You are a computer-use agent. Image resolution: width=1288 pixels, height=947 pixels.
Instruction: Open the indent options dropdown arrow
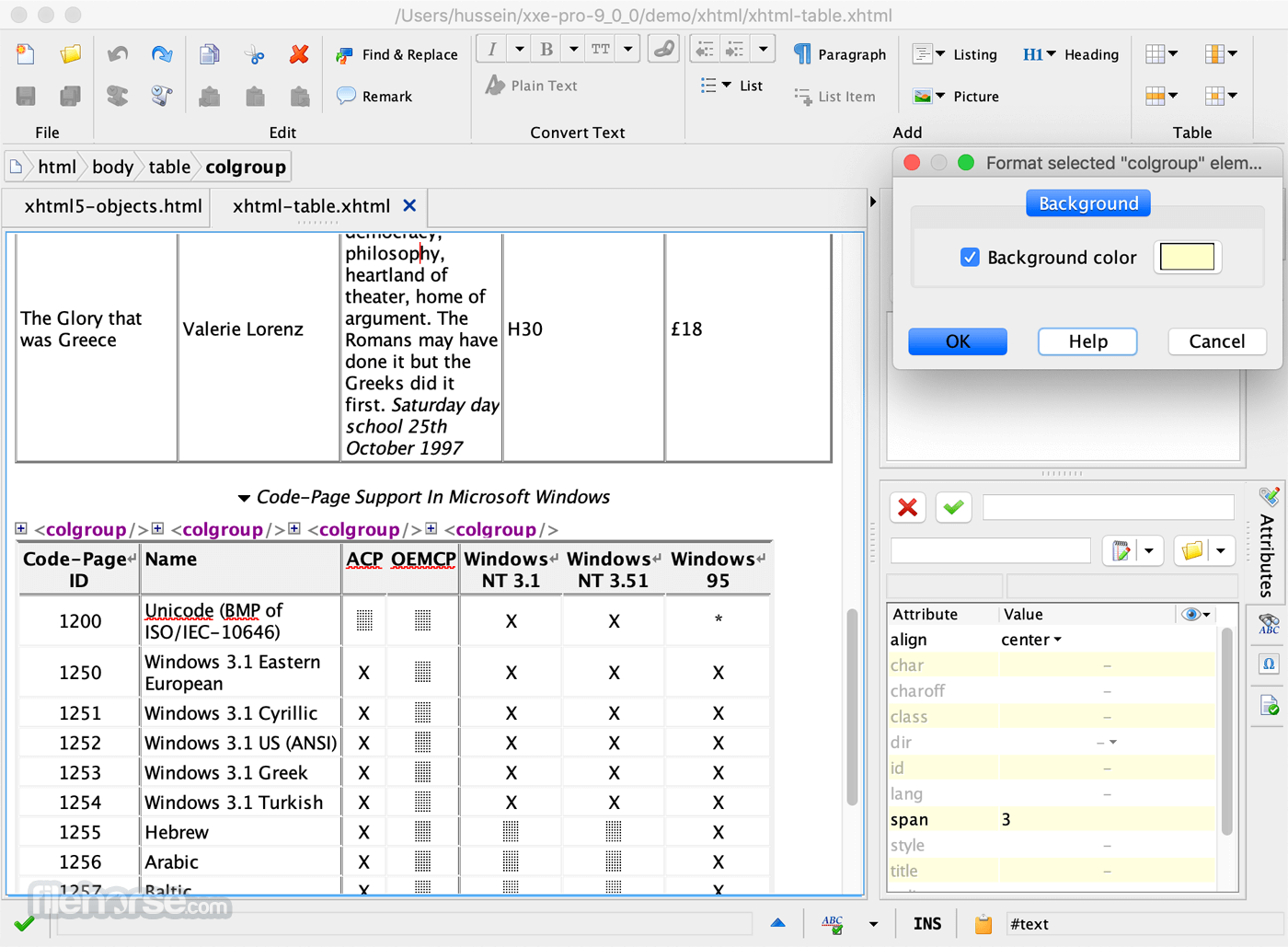[763, 49]
